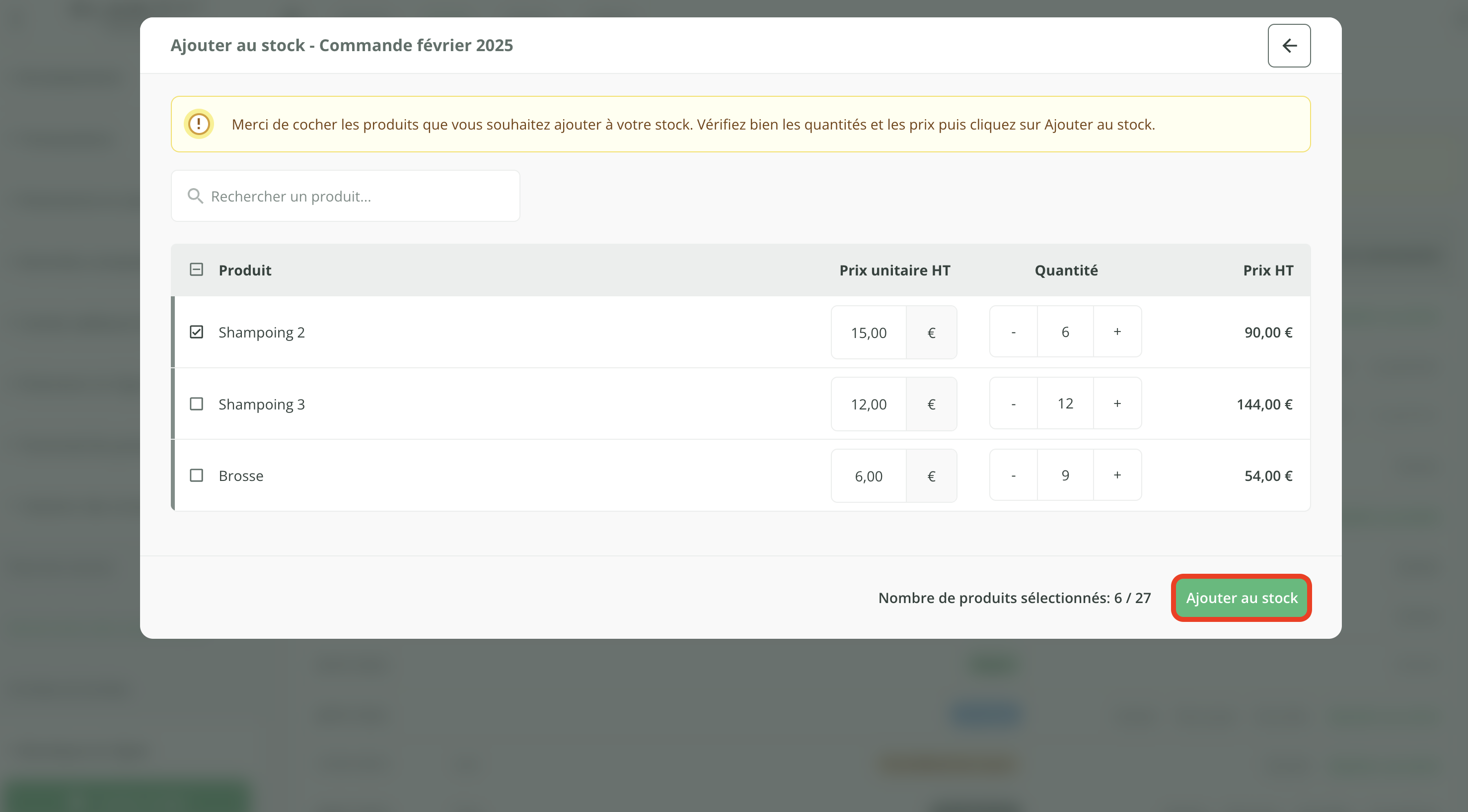
Task: Edit Shampoing 2 unit price 15,00
Action: point(869,333)
